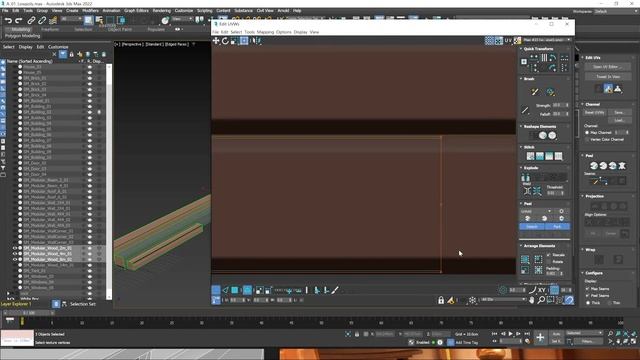Click the Open UV Editor button
Screen dimensions: 640x360
pos(607,67)
